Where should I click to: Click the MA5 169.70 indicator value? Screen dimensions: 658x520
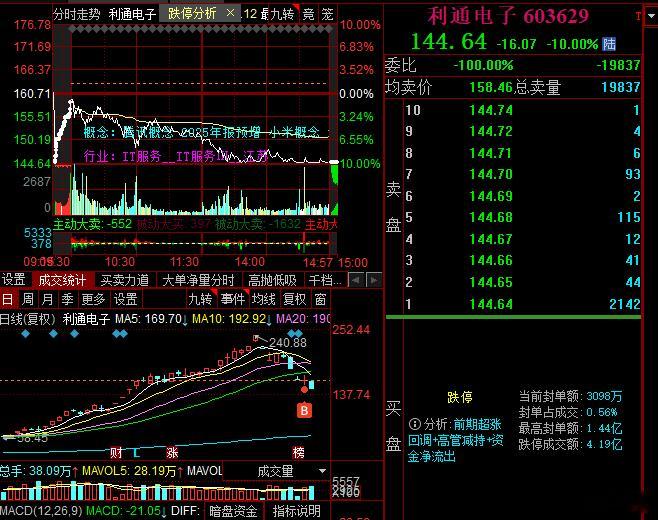pos(149,319)
